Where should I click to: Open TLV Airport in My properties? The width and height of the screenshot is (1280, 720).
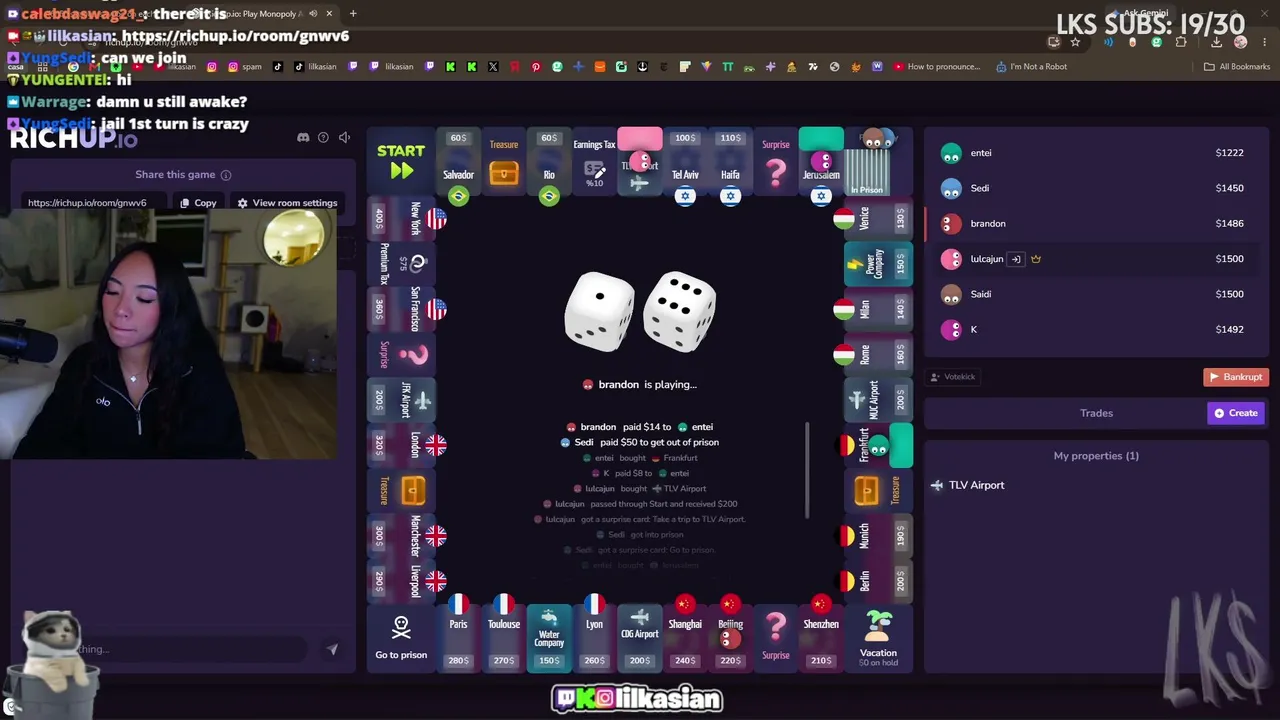tap(1096, 485)
